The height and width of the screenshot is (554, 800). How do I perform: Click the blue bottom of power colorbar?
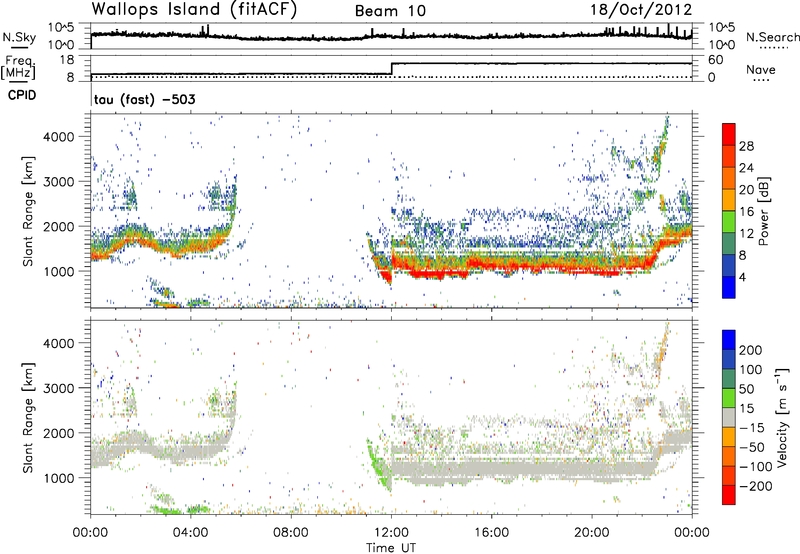[729, 287]
